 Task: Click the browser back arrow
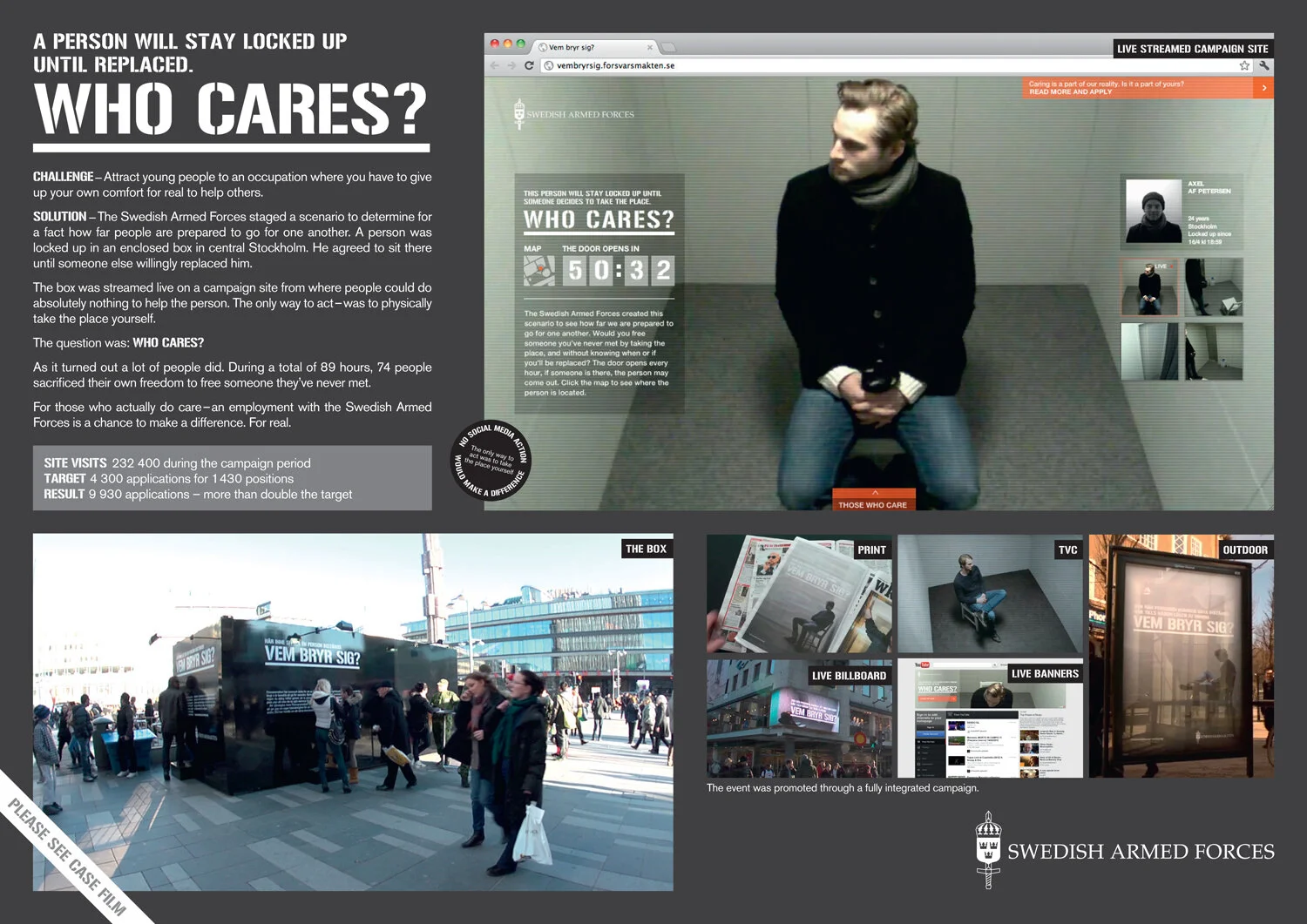pyautogui.click(x=495, y=65)
